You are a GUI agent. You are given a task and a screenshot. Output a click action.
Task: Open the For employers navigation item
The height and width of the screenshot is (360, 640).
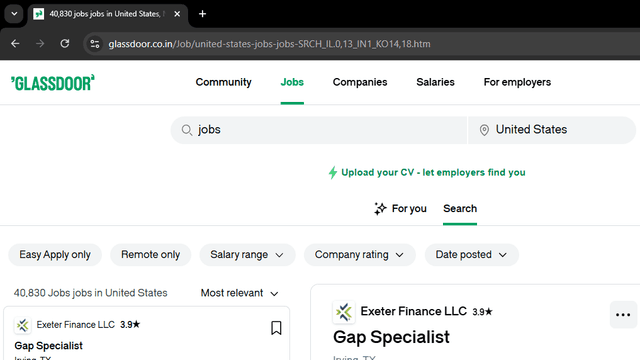[517, 82]
